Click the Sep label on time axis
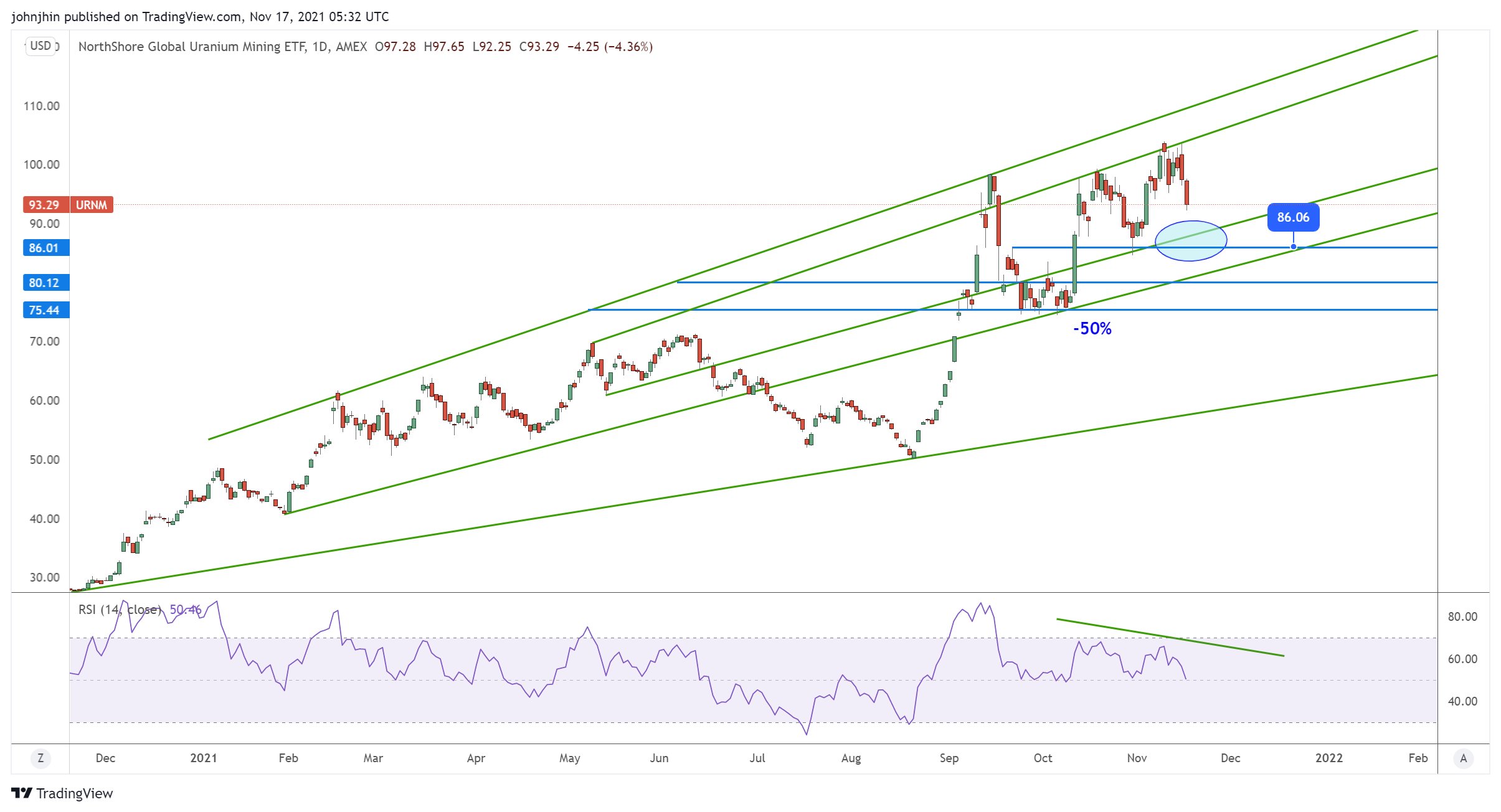The image size is (1501, 812). (x=949, y=758)
